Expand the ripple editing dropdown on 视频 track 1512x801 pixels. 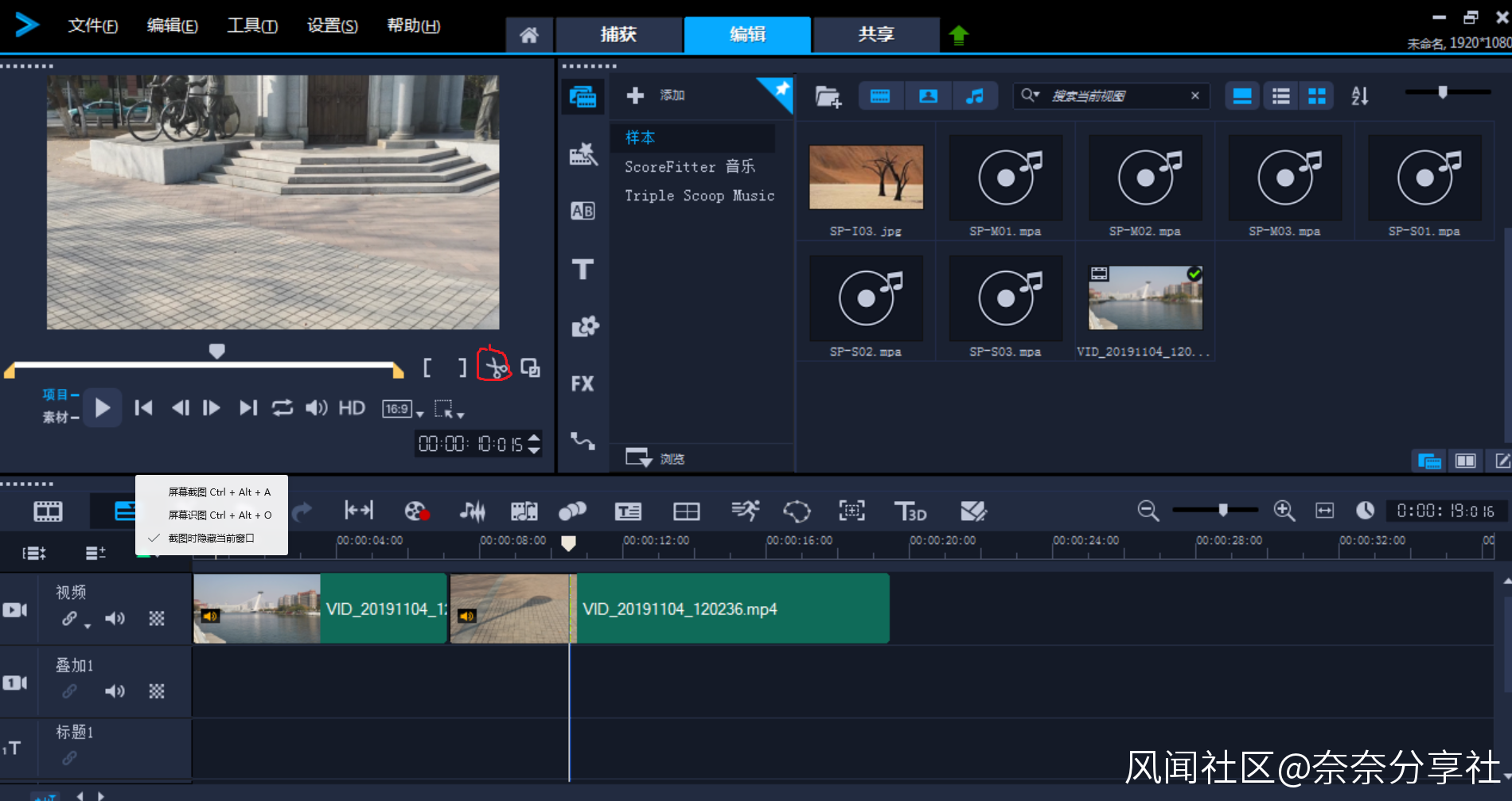(x=88, y=626)
